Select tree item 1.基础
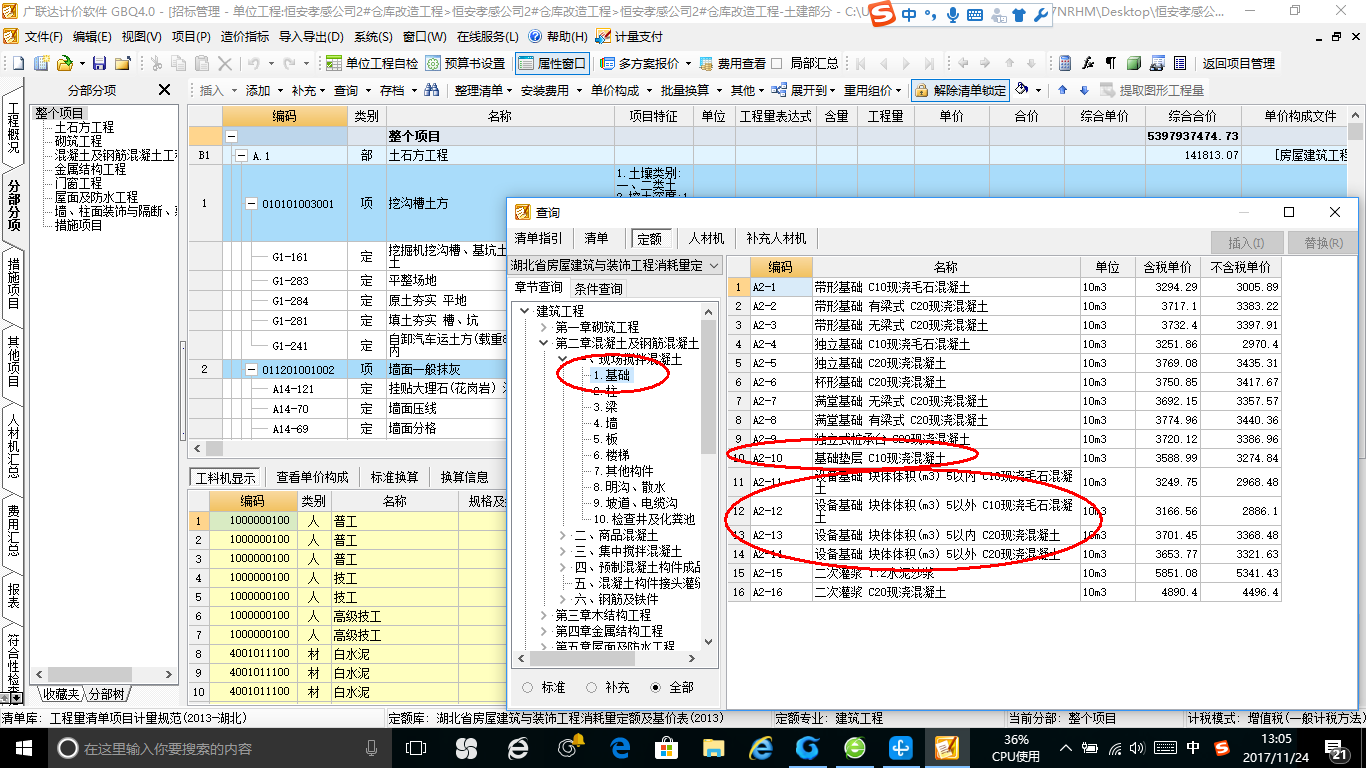Image resolution: width=1366 pixels, height=768 pixels. pos(611,375)
